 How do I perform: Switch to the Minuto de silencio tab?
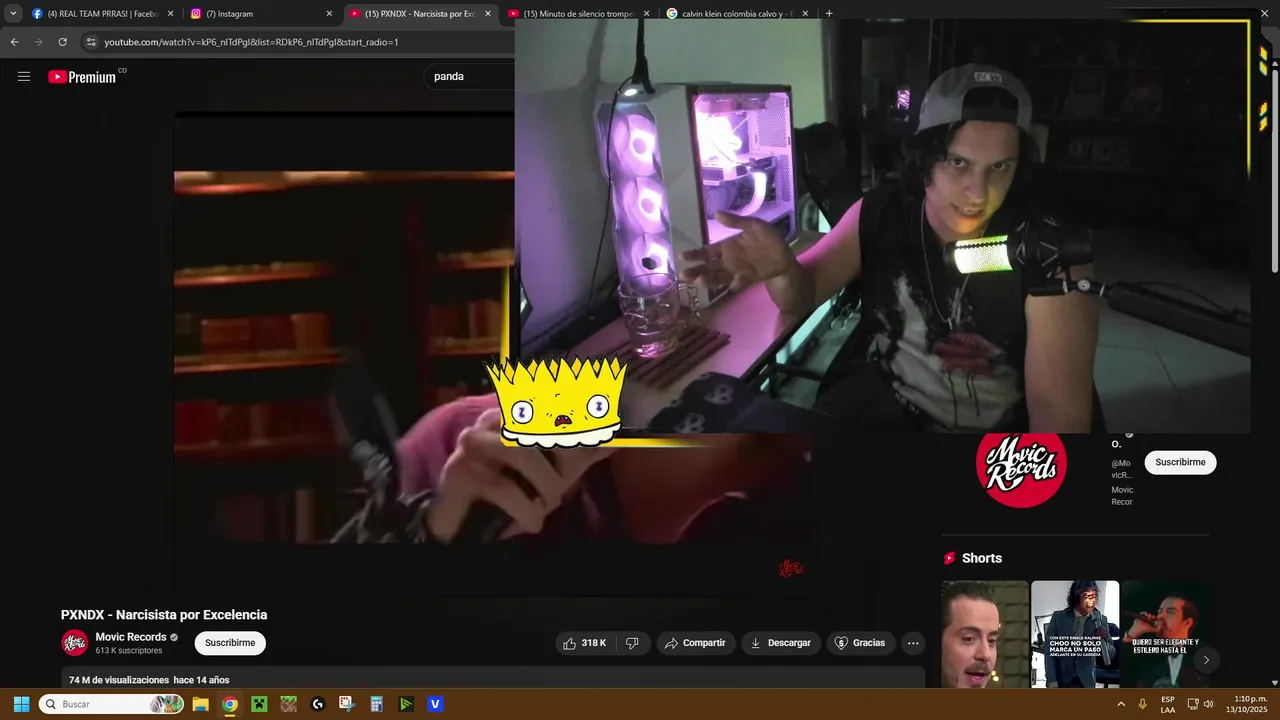579,14
